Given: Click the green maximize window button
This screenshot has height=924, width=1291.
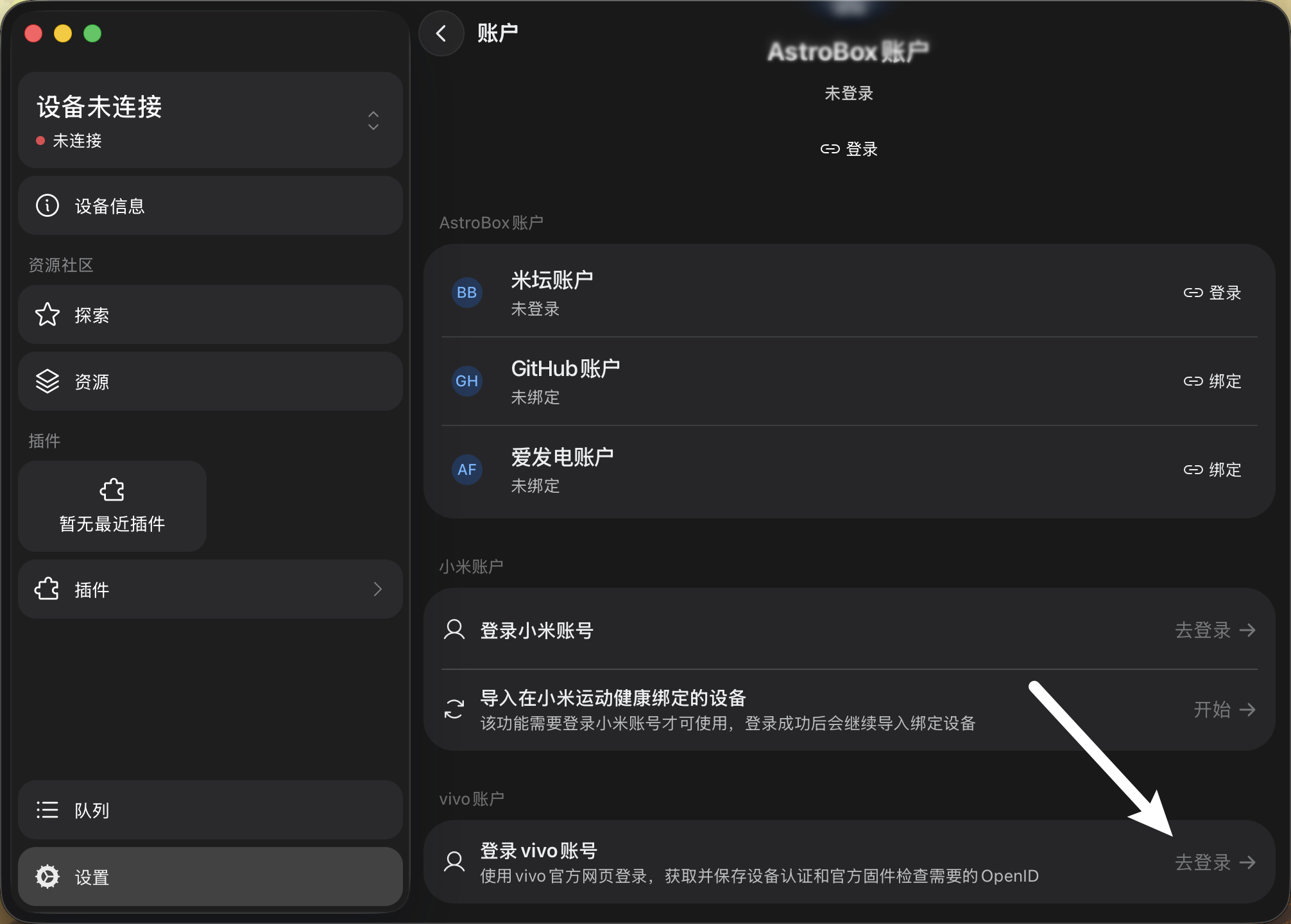Looking at the screenshot, I should pyautogui.click(x=92, y=33).
